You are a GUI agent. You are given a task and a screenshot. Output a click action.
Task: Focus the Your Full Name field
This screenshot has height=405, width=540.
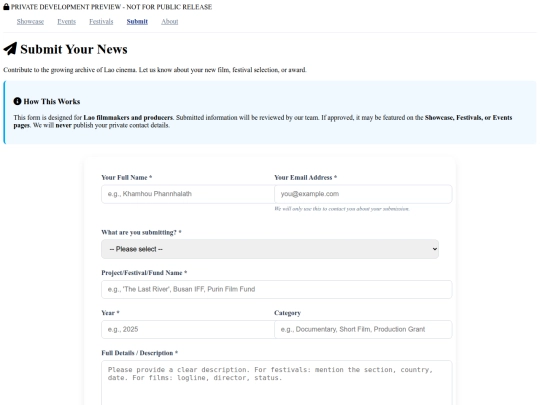point(188,194)
